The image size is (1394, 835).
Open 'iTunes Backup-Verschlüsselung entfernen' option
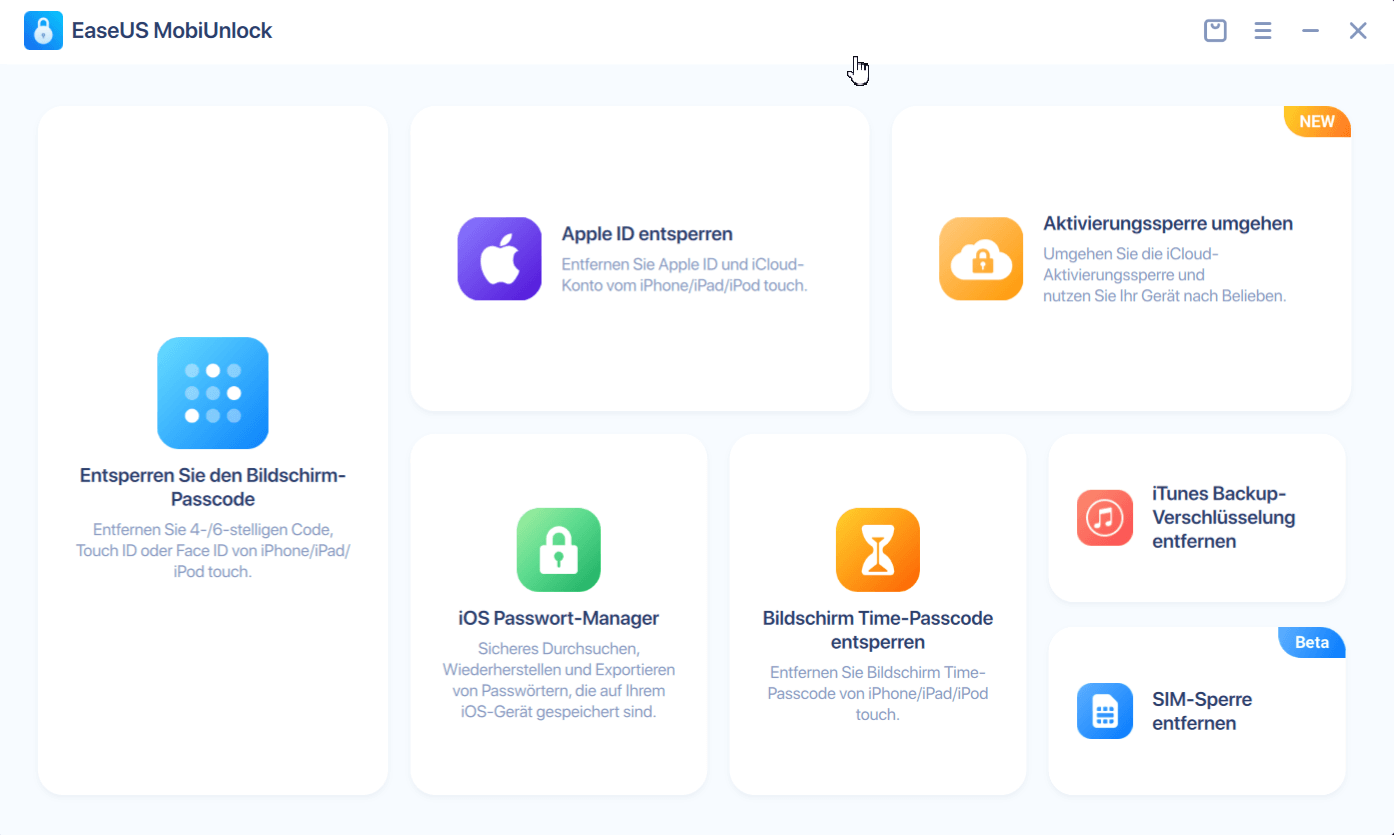point(1224,518)
